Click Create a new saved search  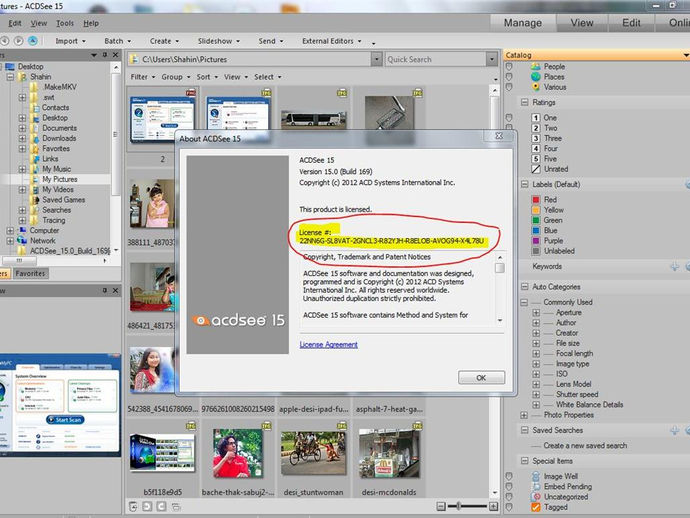pos(585,445)
